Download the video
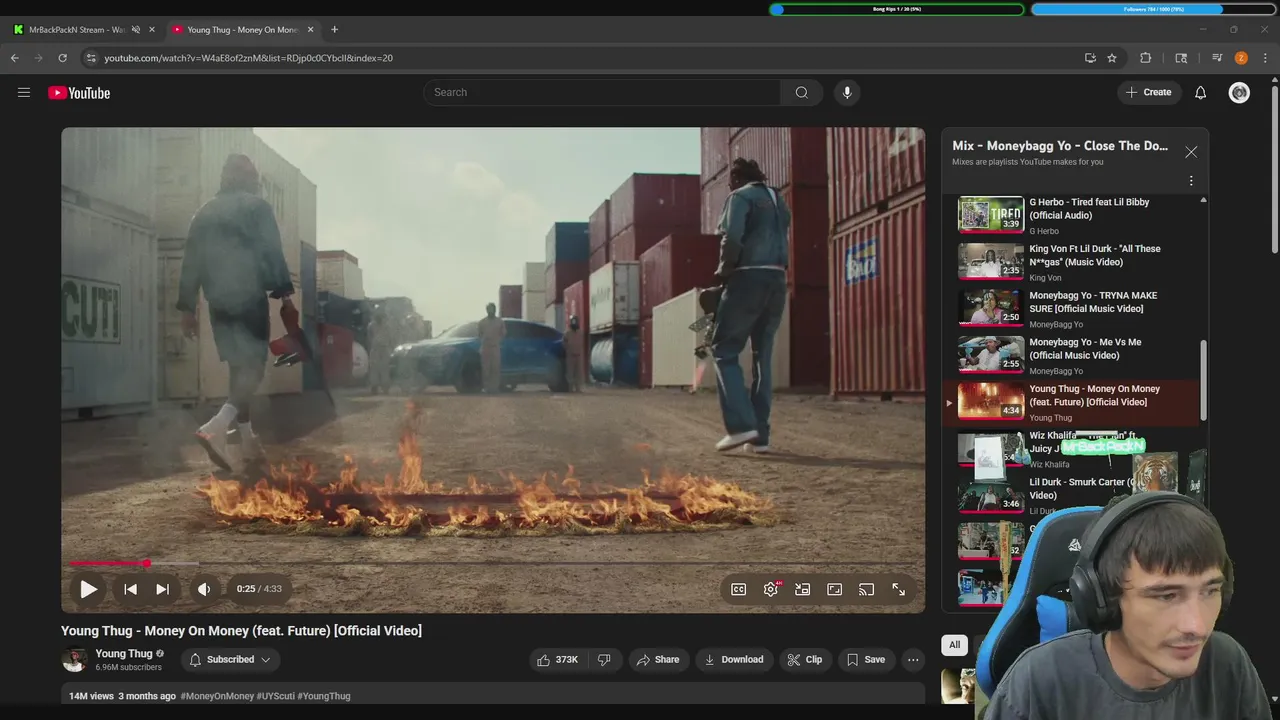Viewport: 1280px width, 720px height. [734, 659]
